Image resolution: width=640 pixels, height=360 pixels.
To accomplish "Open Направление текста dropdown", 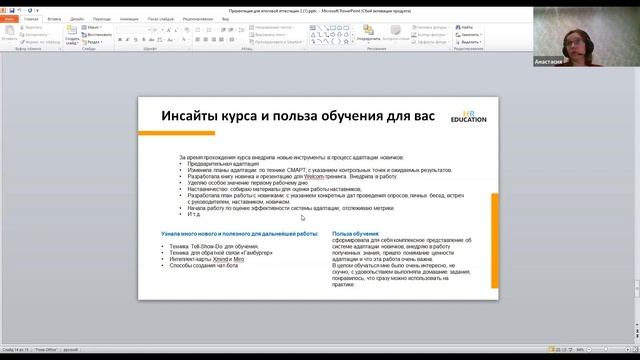I will 272,27.
